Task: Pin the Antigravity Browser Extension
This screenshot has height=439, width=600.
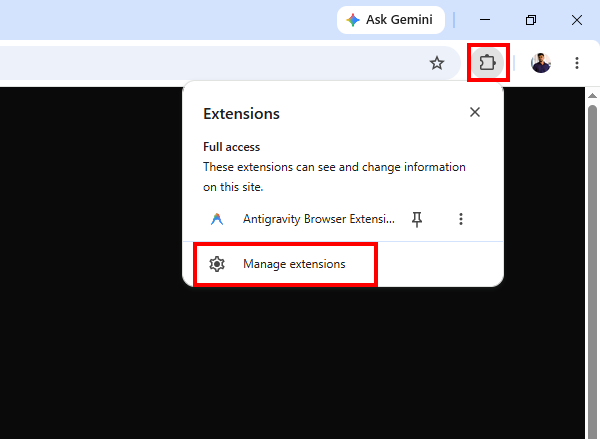Action: tap(417, 219)
